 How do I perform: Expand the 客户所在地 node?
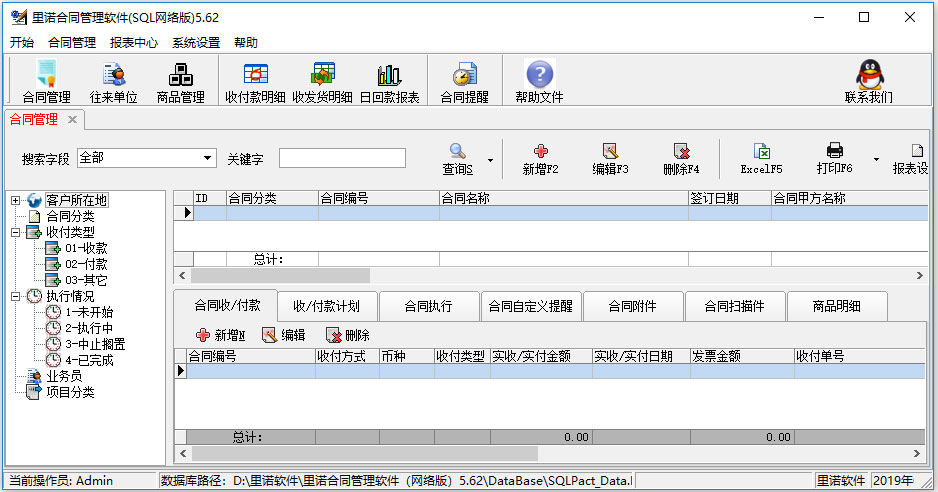pos(16,201)
